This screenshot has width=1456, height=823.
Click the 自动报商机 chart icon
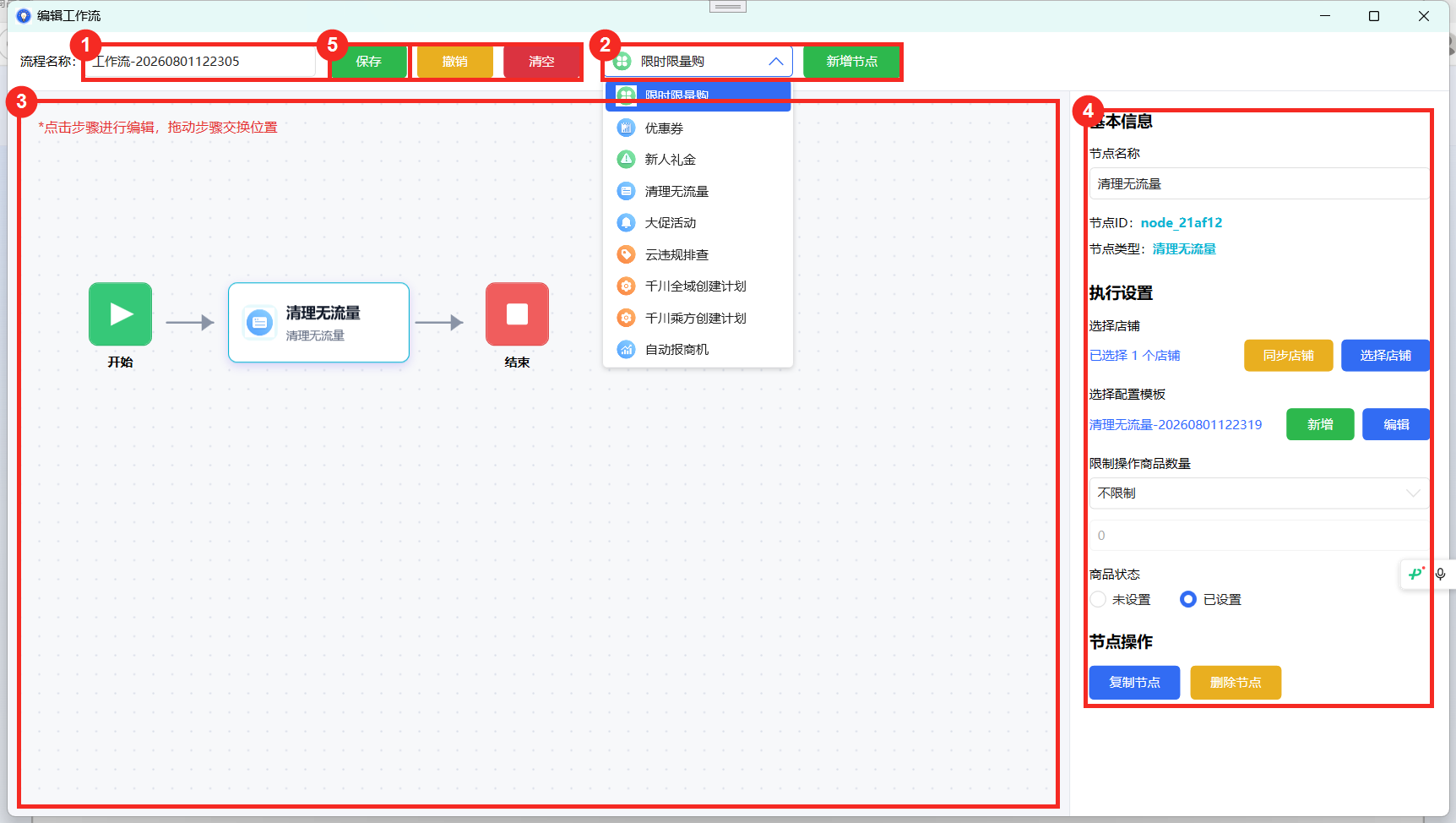click(626, 349)
